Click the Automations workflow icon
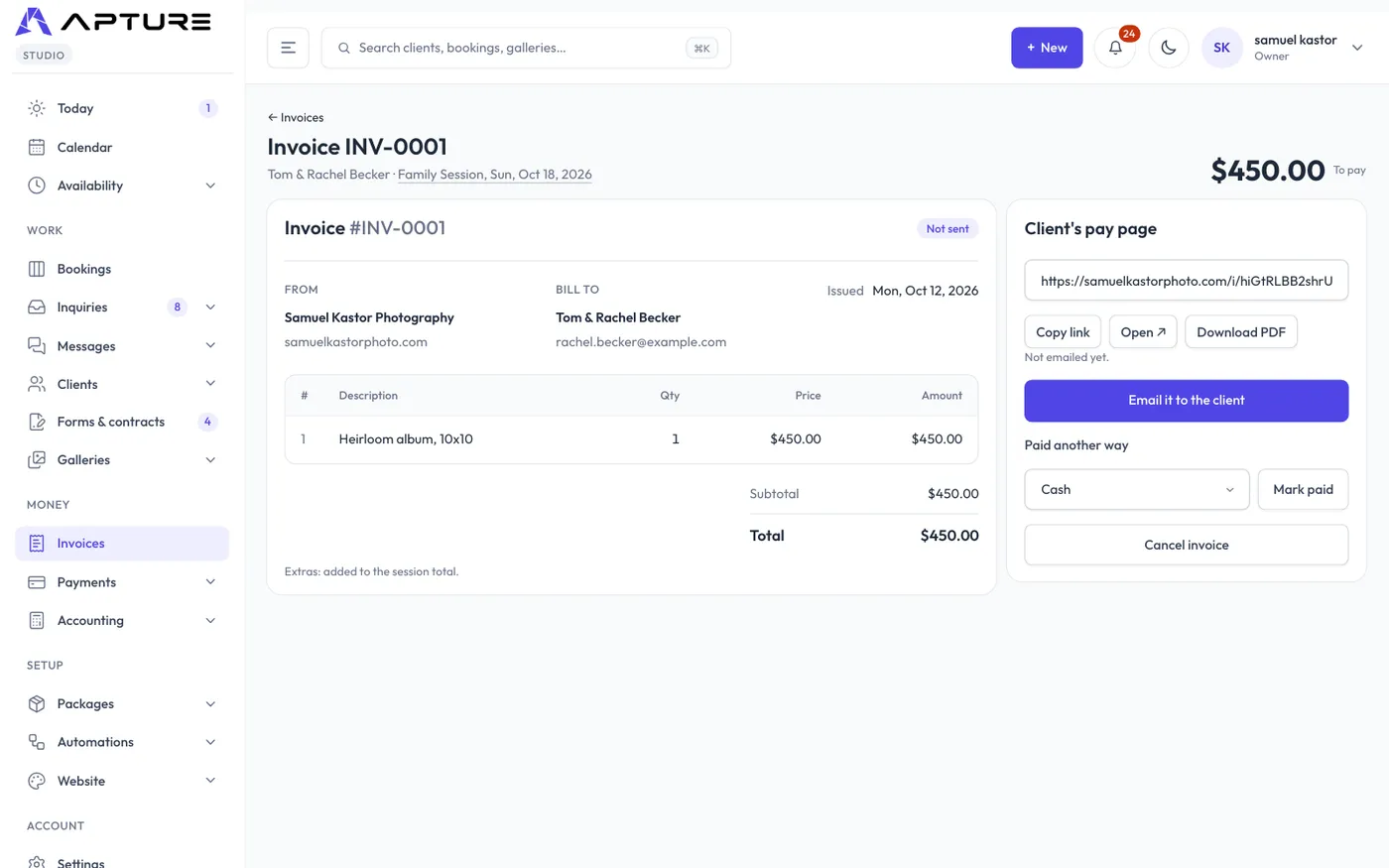Viewport: 1389px width, 868px height. [37, 742]
